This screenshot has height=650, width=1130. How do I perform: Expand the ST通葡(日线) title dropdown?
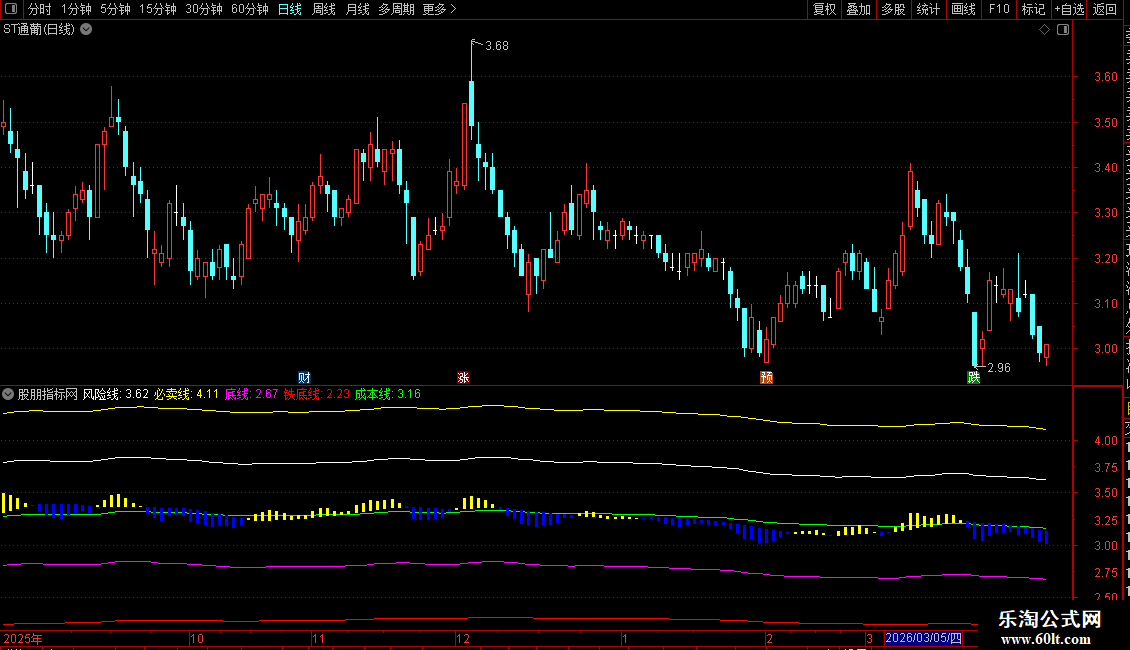point(86,30)
